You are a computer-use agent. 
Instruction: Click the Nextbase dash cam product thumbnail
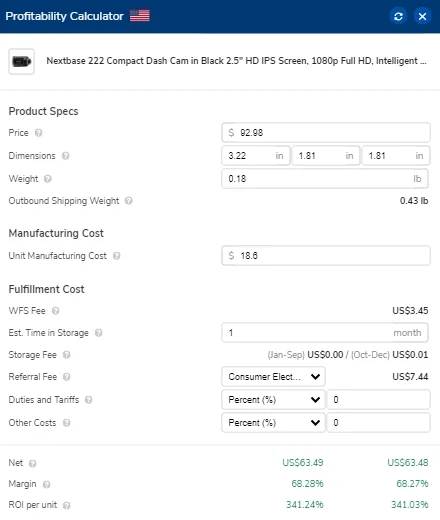pyautogui.click(x=21, y=61)
